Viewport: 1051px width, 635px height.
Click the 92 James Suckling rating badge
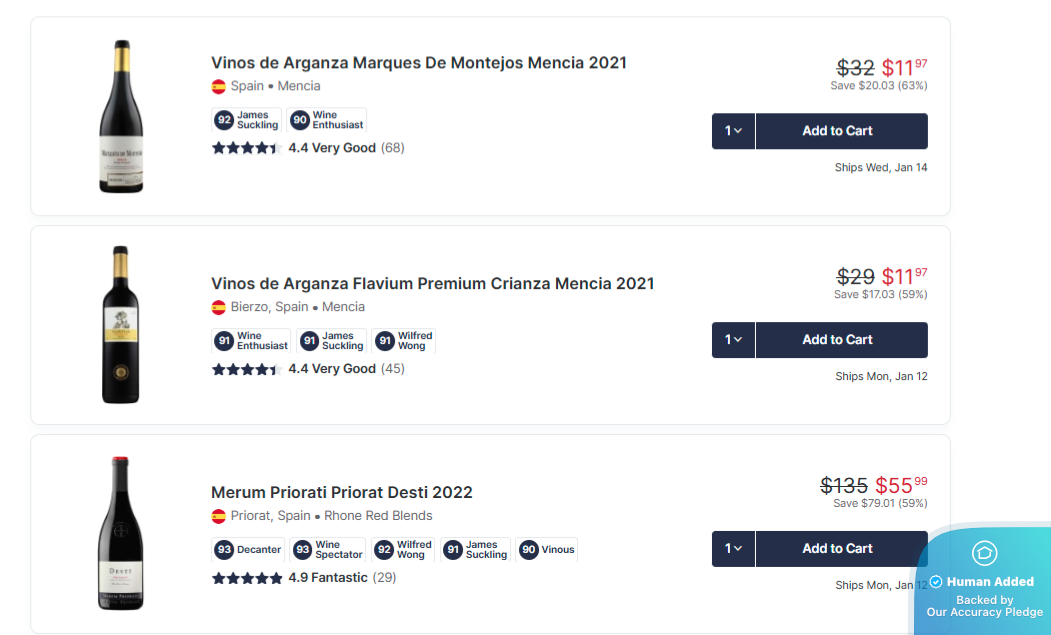(x=246, y=120)
